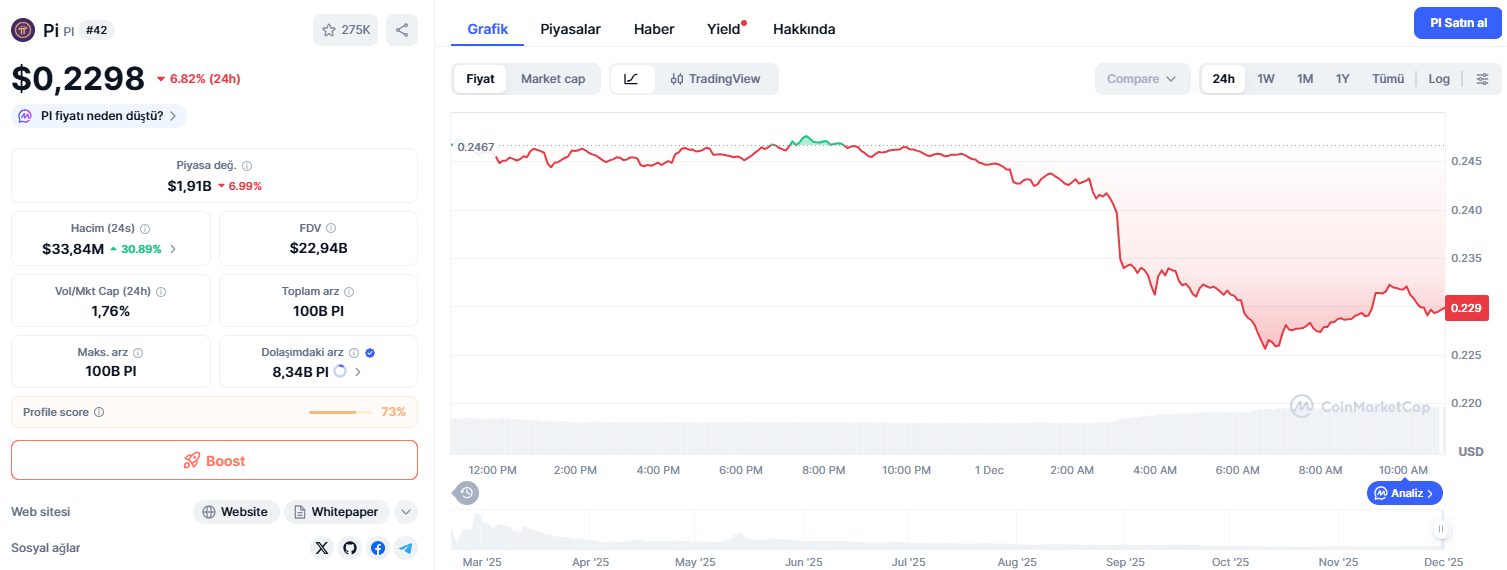The height and width of the screenshot is (570, 1507).
Task: Click the historical mini chart overview
Action: [x=946, y=531]
